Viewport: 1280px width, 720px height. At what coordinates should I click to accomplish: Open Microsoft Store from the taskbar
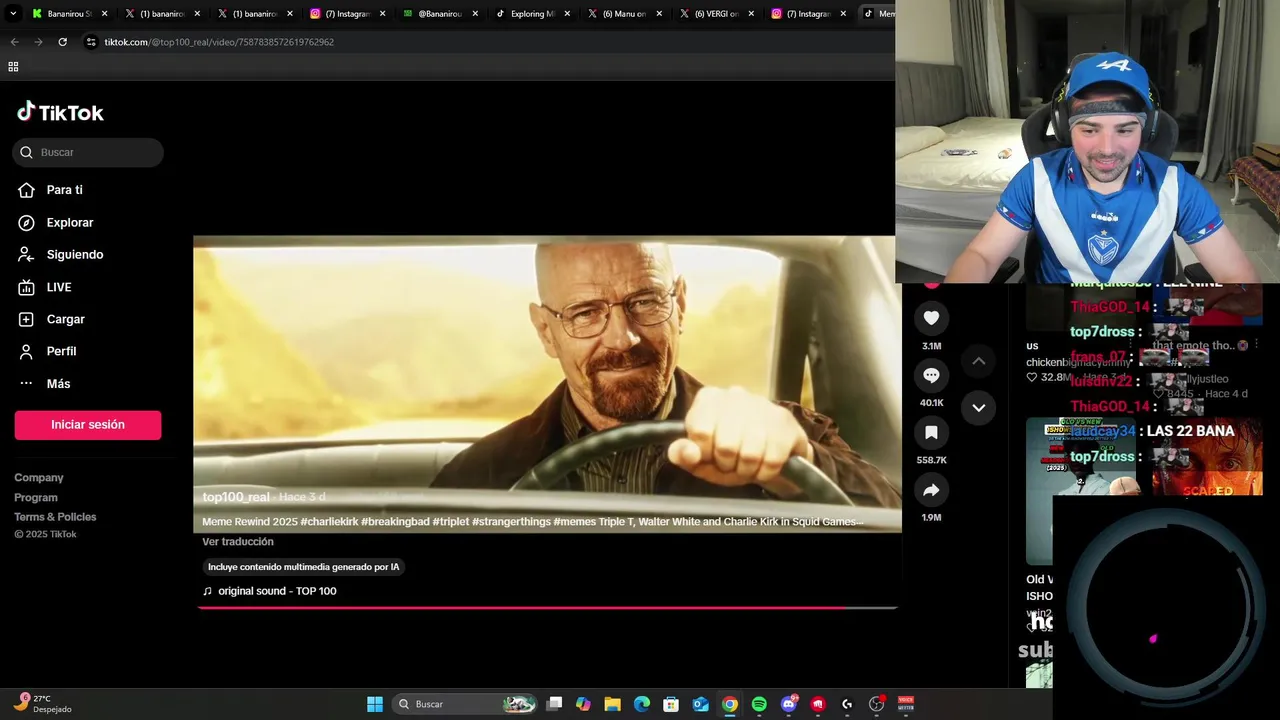pyautogui.click(x=671, y=704)
